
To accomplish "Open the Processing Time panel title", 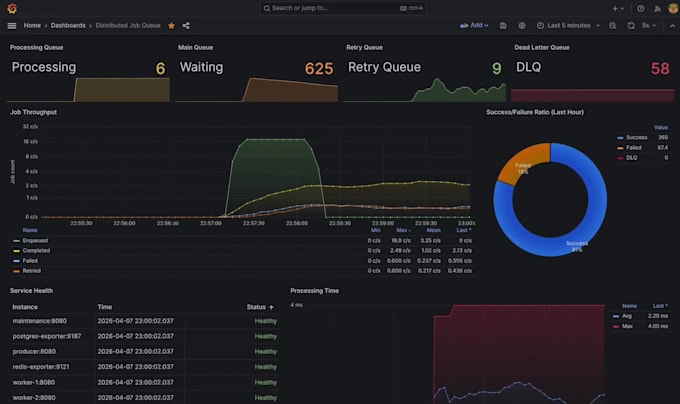I will coord(314,290).
